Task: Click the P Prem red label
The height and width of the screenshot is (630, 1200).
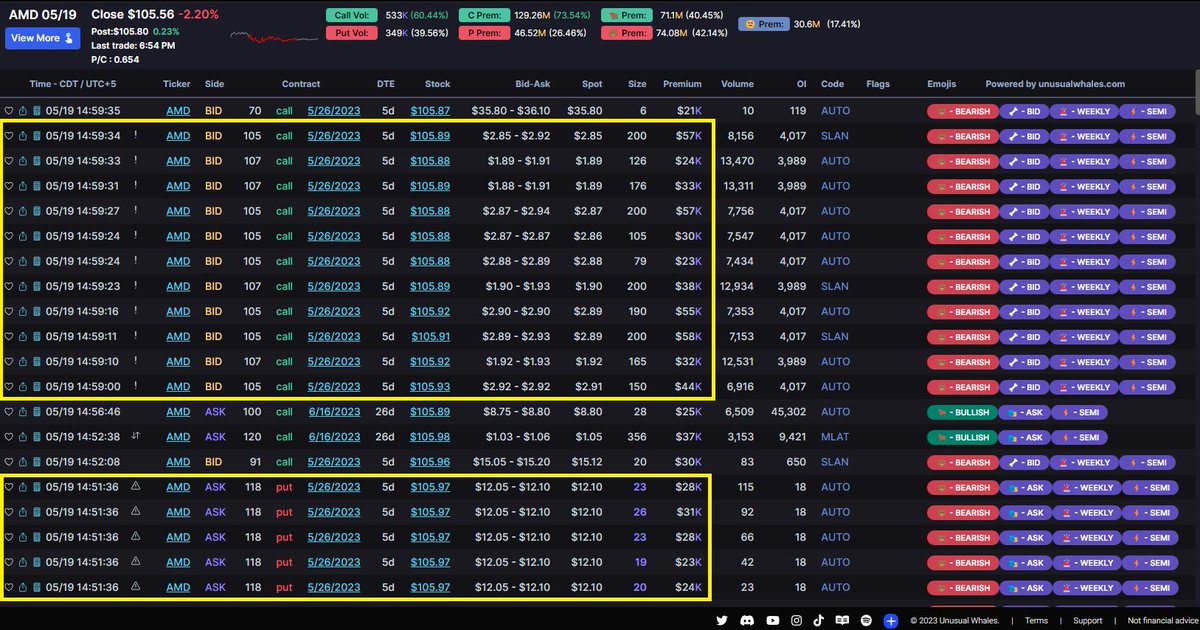Action: pyautogui.click(x=483, y=33)
